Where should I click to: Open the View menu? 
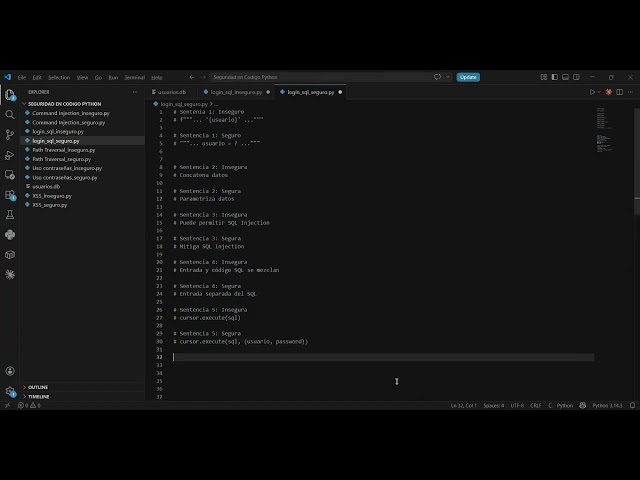pos(82,78)
